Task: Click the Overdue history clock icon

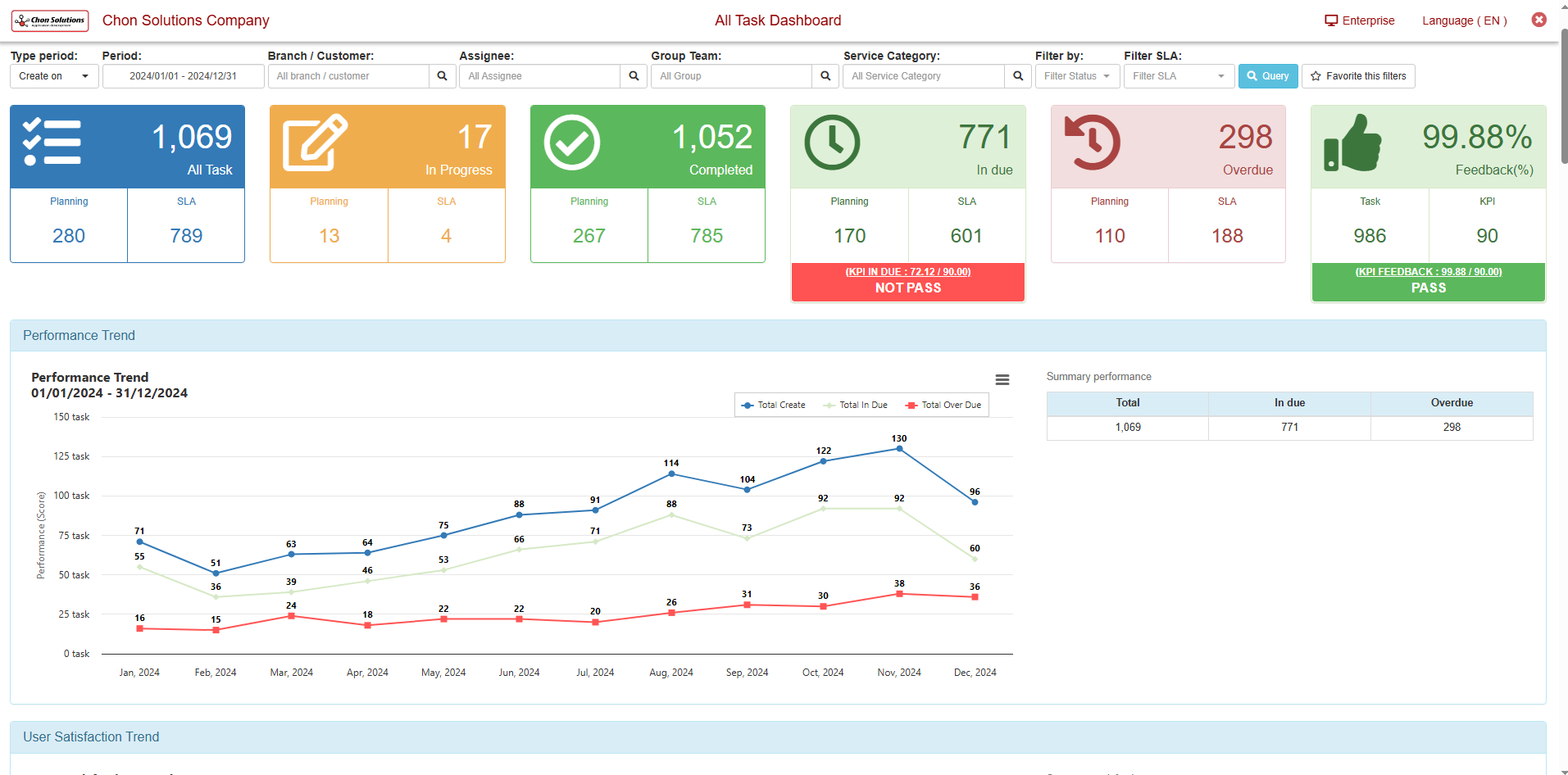Action: (1092, 143)
